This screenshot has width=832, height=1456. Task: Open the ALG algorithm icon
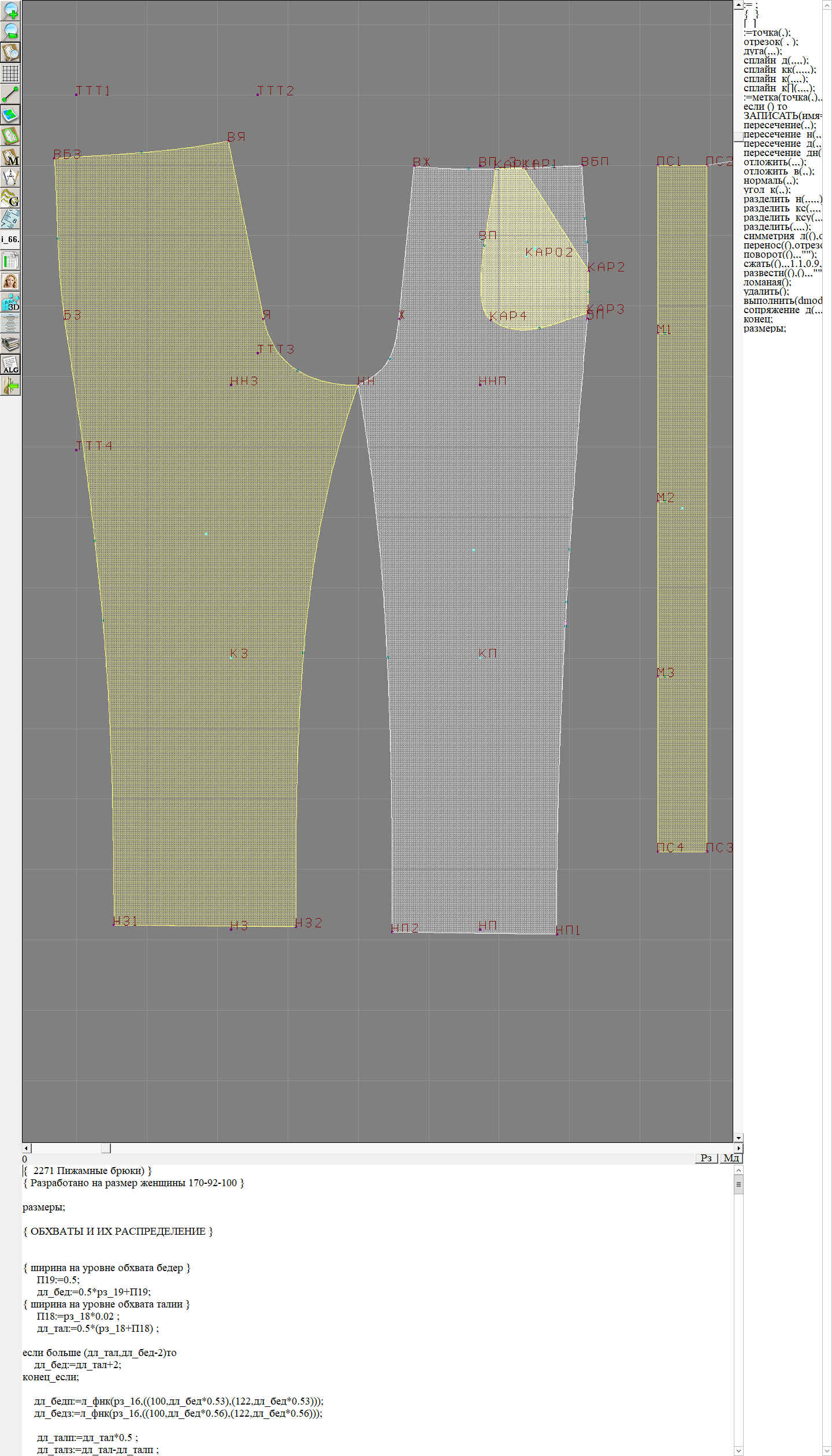point(10,365)
